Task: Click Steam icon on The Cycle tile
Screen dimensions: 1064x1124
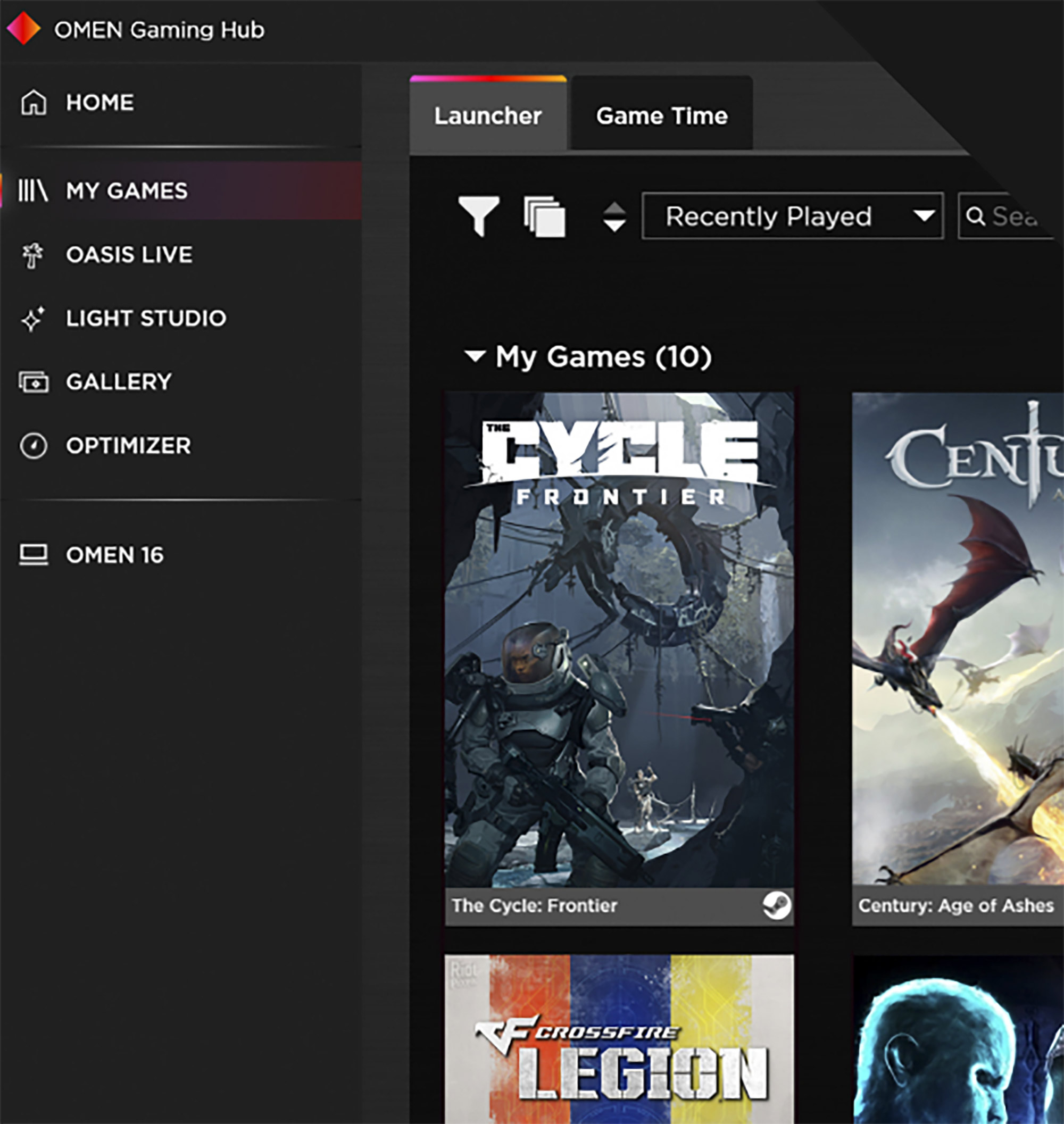Action: tap(776, 905)
